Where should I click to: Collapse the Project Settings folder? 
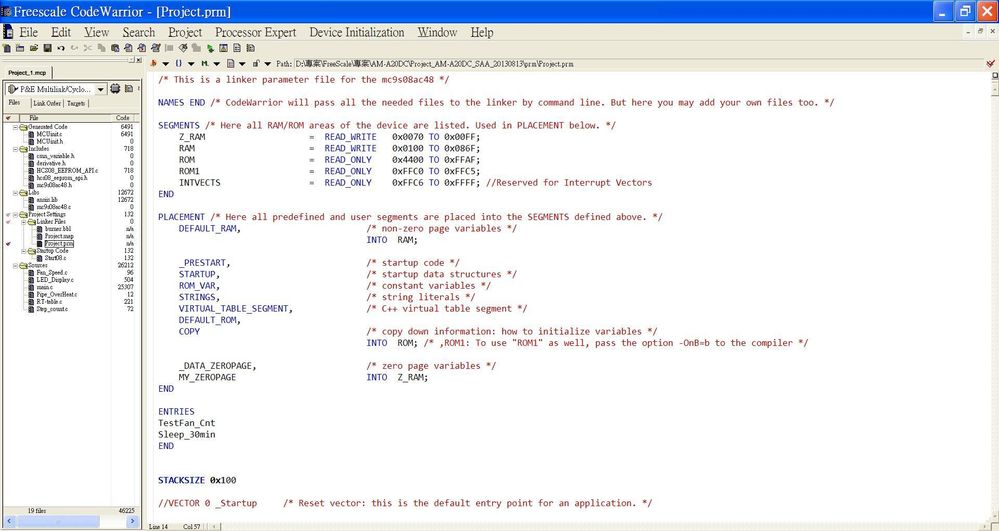15,215
